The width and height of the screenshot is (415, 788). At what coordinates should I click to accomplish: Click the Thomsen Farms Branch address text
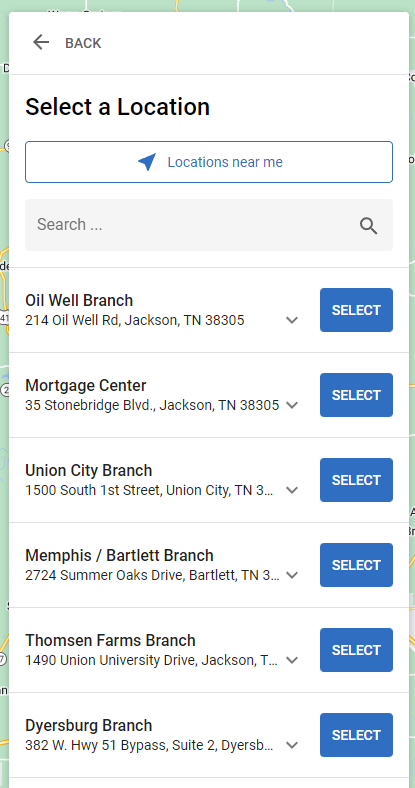(151, 660)
